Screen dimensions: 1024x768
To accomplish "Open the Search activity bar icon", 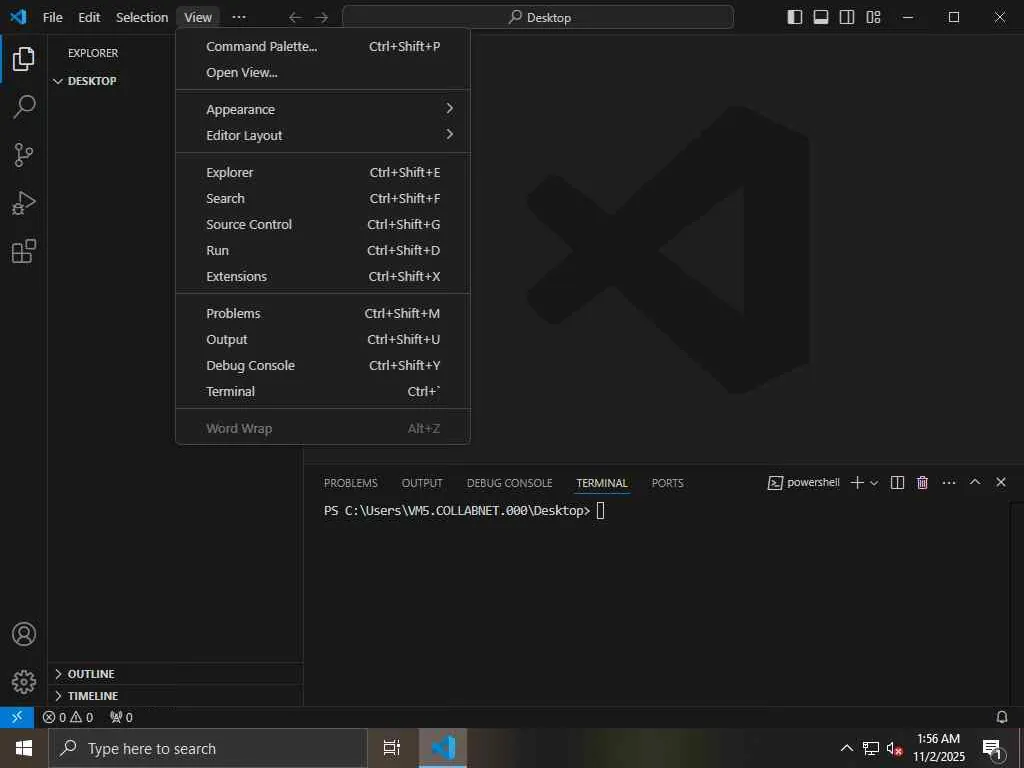I will 24,106.
